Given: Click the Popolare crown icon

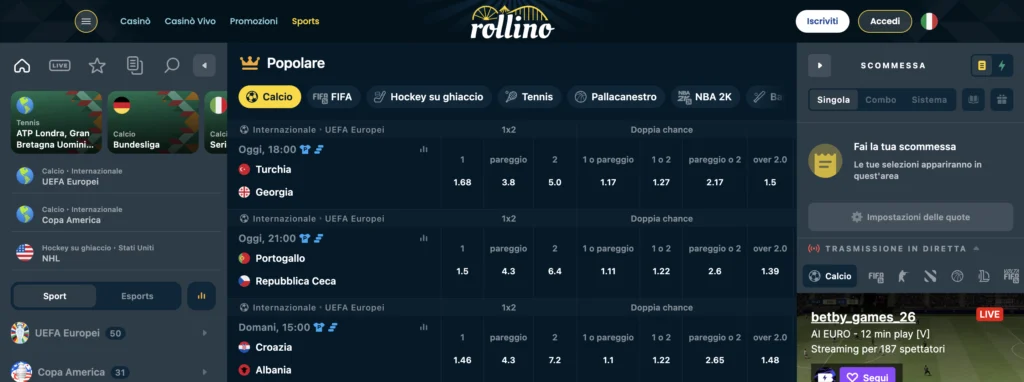Looking at the screenshot, I should click(249, 63).
